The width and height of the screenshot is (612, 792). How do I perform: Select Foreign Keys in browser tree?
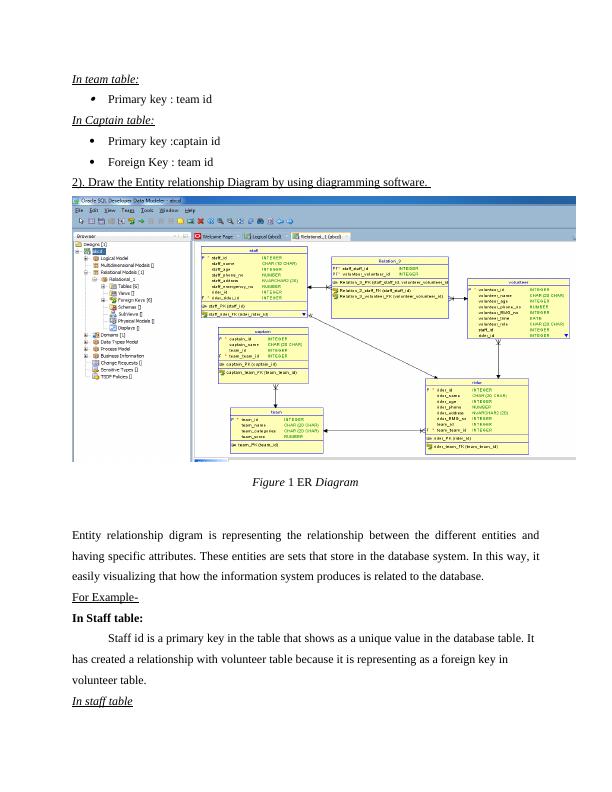[x=130, y=300]
